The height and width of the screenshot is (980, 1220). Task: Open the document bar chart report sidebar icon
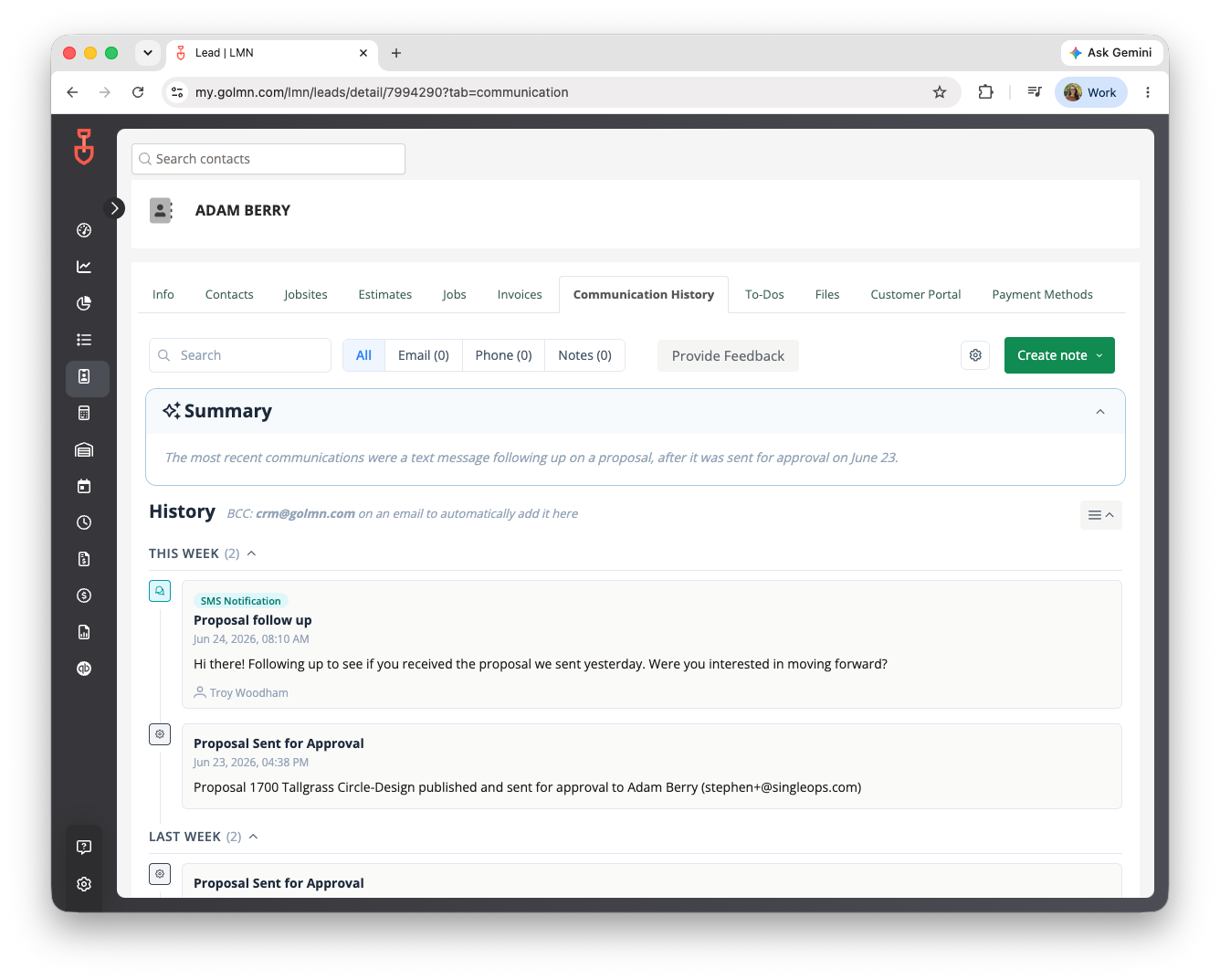point(84,632)
